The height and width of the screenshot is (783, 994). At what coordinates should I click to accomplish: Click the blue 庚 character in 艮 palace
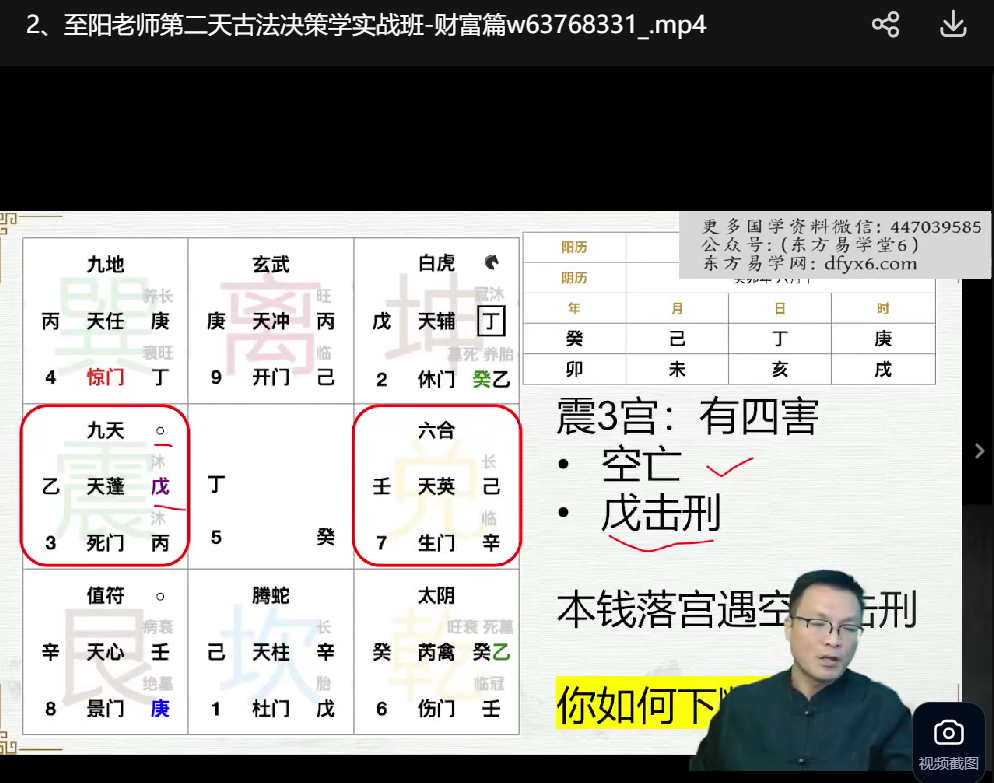pos(160,708)
